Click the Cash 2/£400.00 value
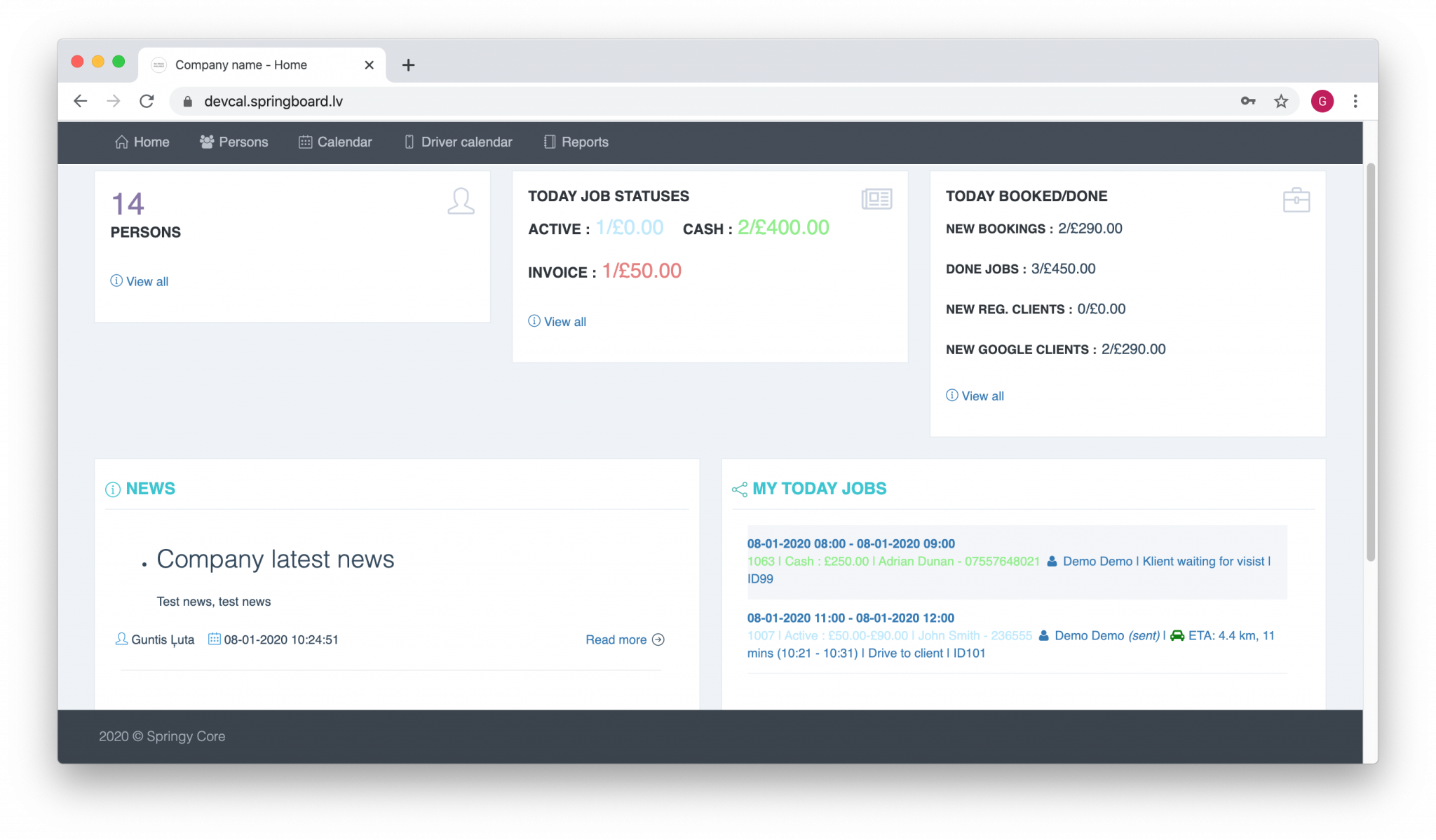The height and width of the screenshot is (840, 1436). (x=783, y=227)
